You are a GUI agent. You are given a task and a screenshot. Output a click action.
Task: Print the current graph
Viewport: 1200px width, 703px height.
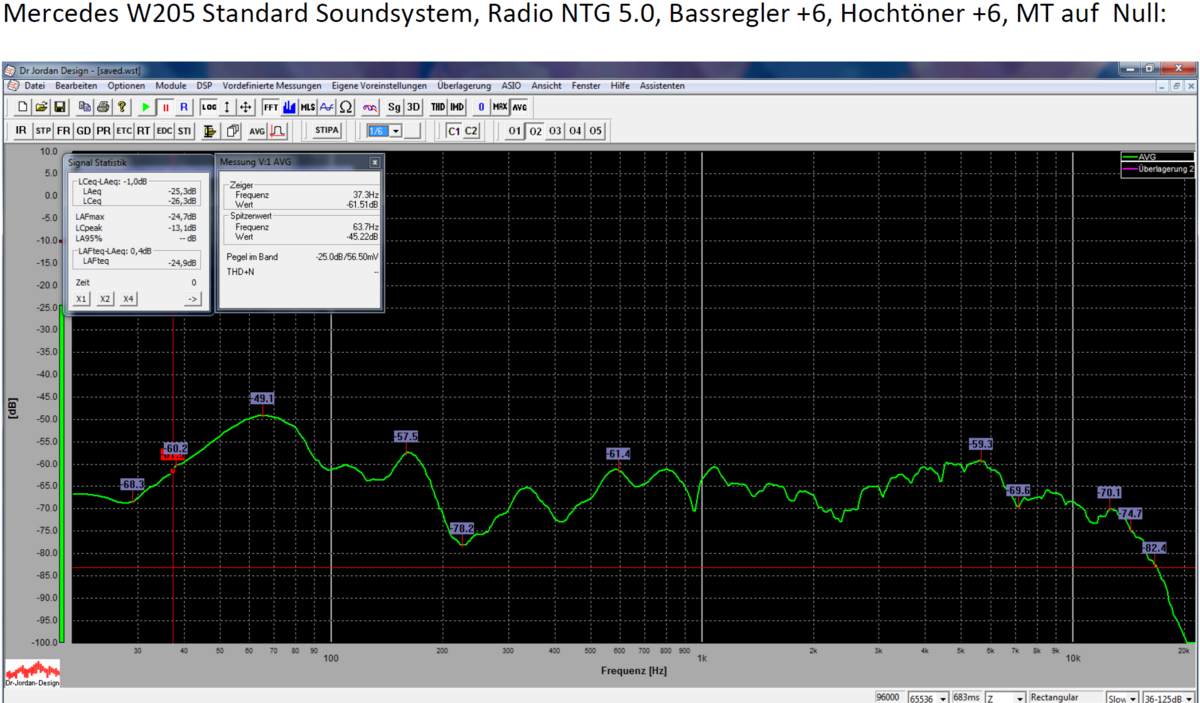point(103,106)
